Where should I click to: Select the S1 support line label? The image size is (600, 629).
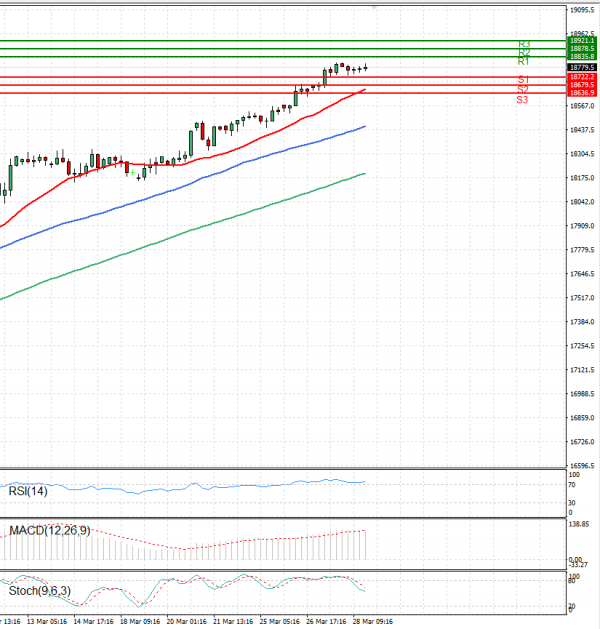pos(523,79)
